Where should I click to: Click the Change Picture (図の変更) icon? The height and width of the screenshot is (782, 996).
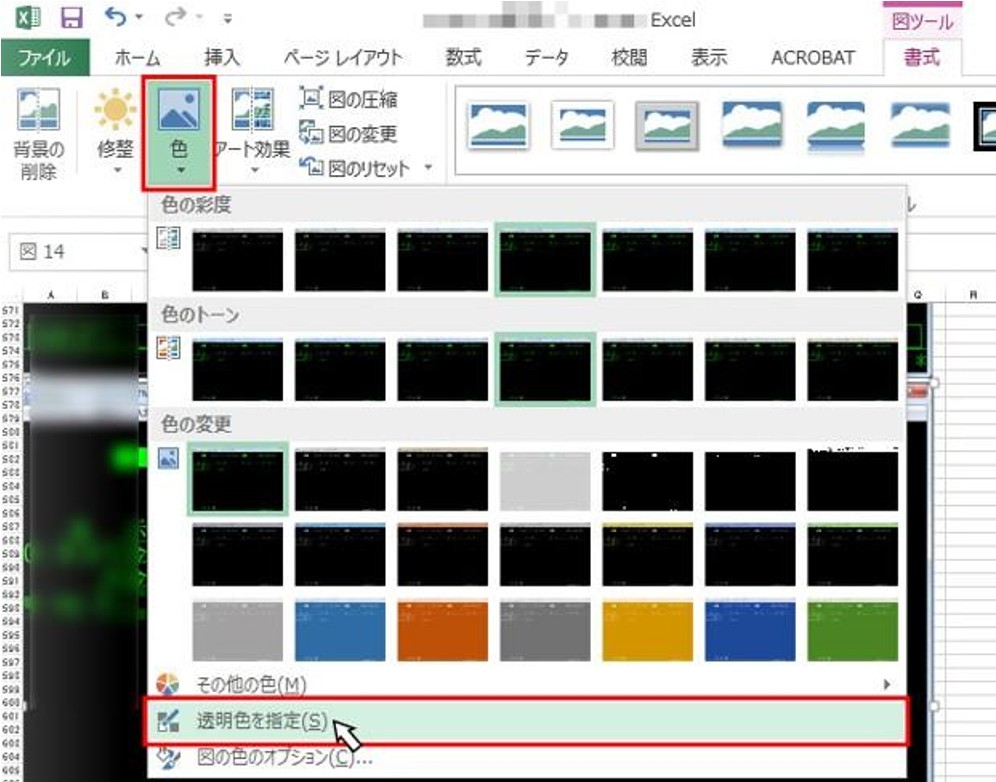point(311,133)
